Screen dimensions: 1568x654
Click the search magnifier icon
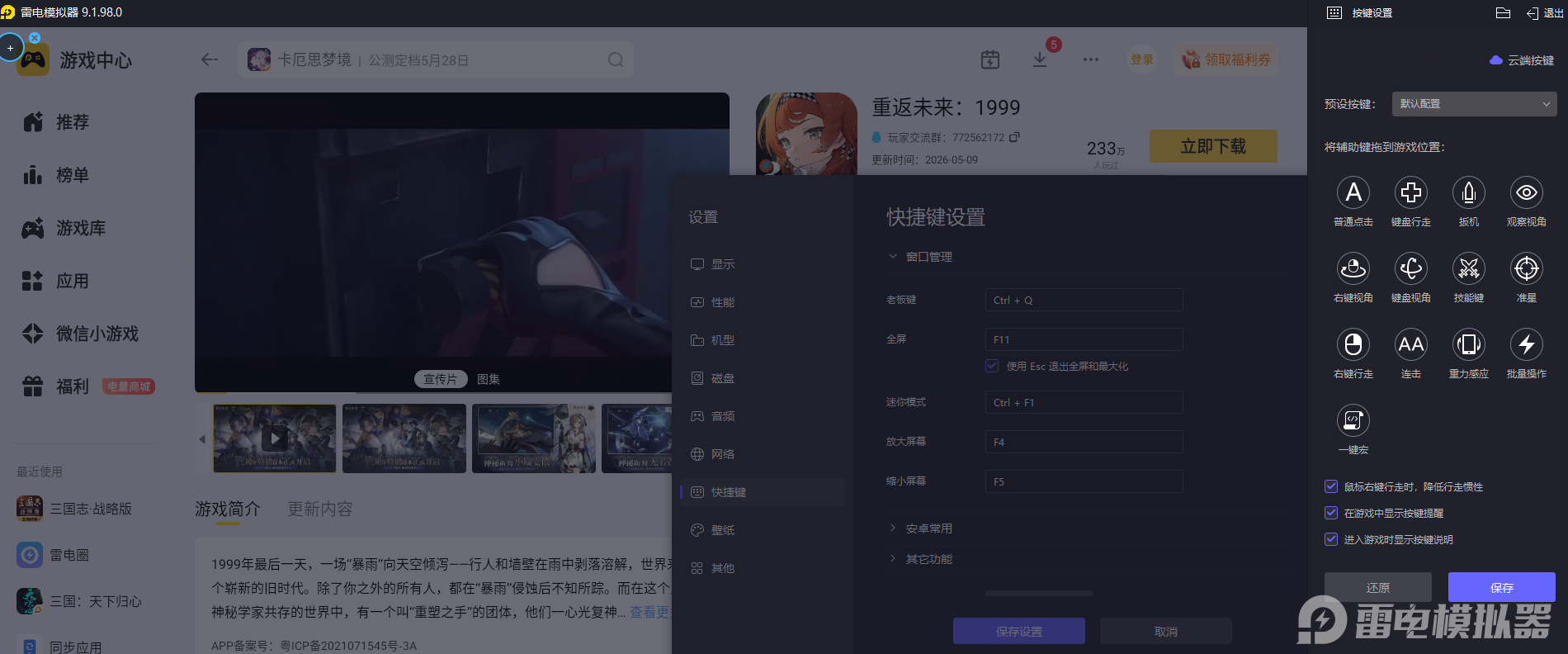tap(616, 59)
